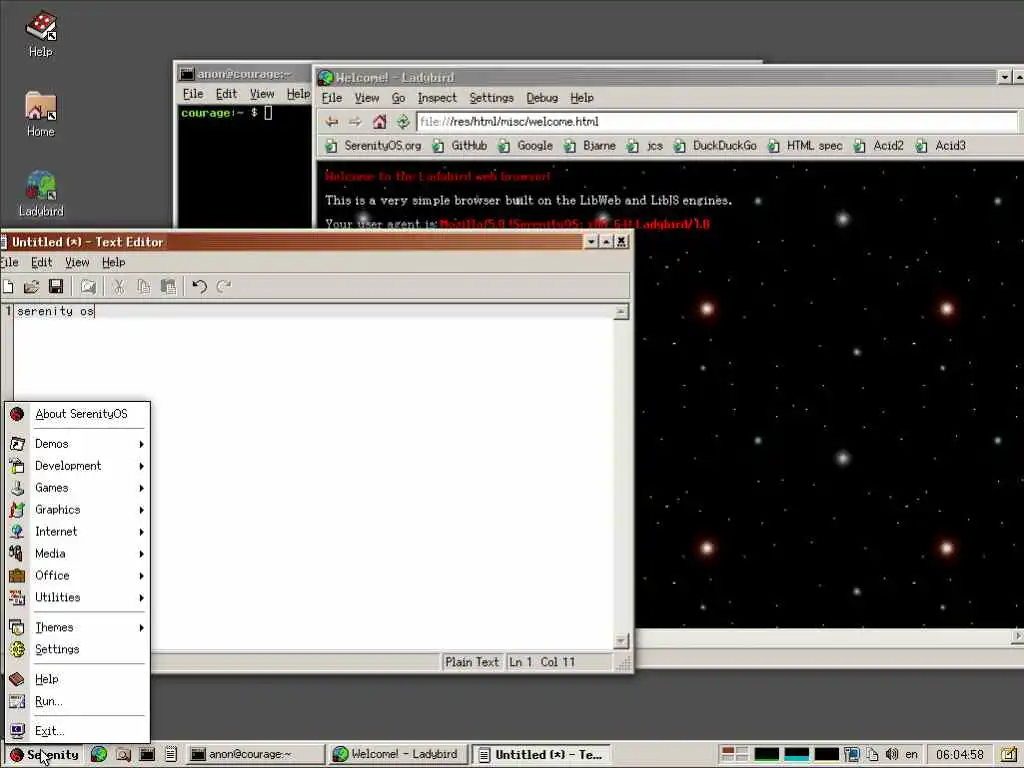The image size is (1024, 768).
Task: Click the 06:04:58 taskbar clock
Action: click(959, 754)
